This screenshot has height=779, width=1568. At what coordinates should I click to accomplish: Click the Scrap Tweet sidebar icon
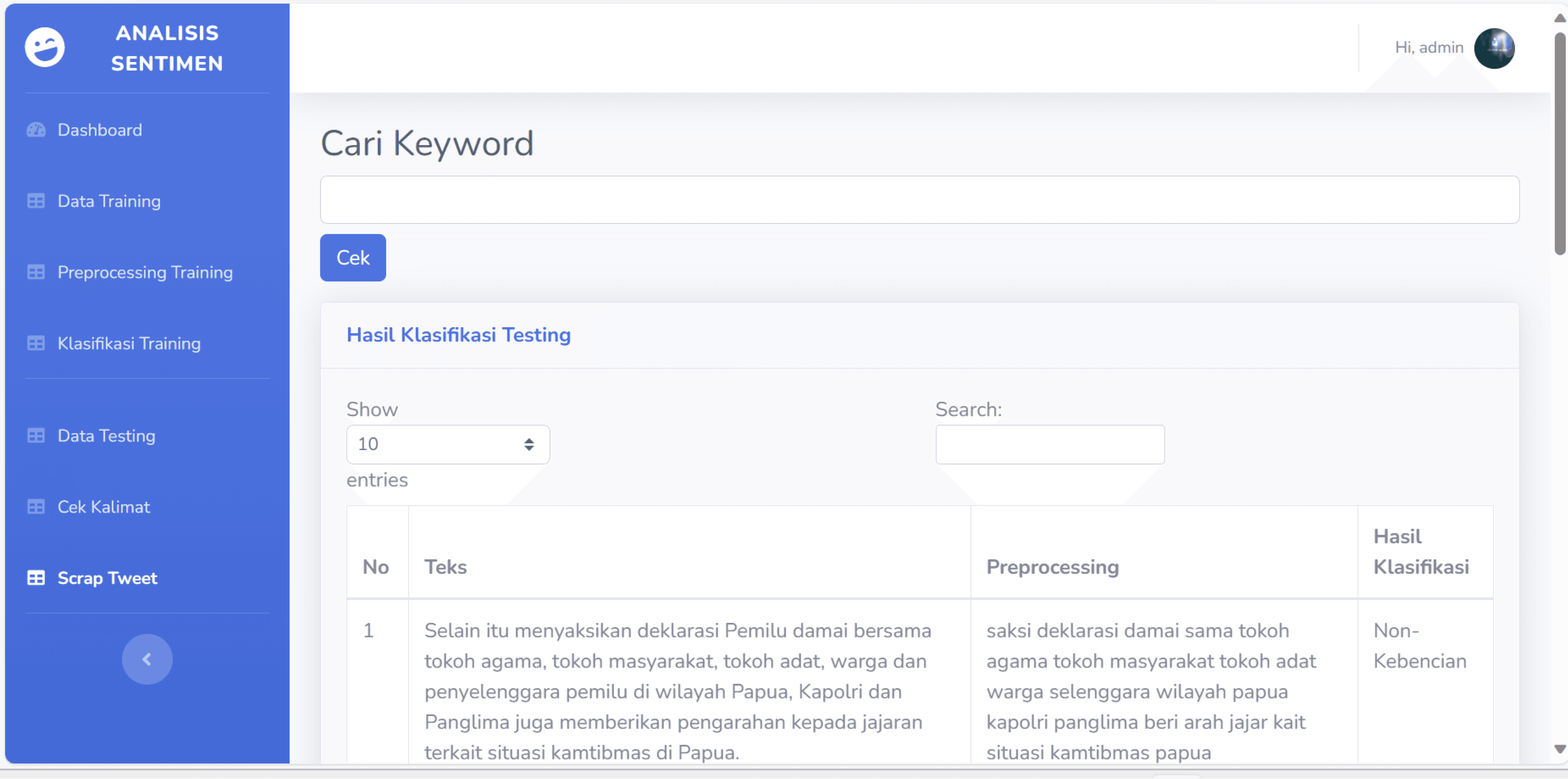(x=36, y=577)
